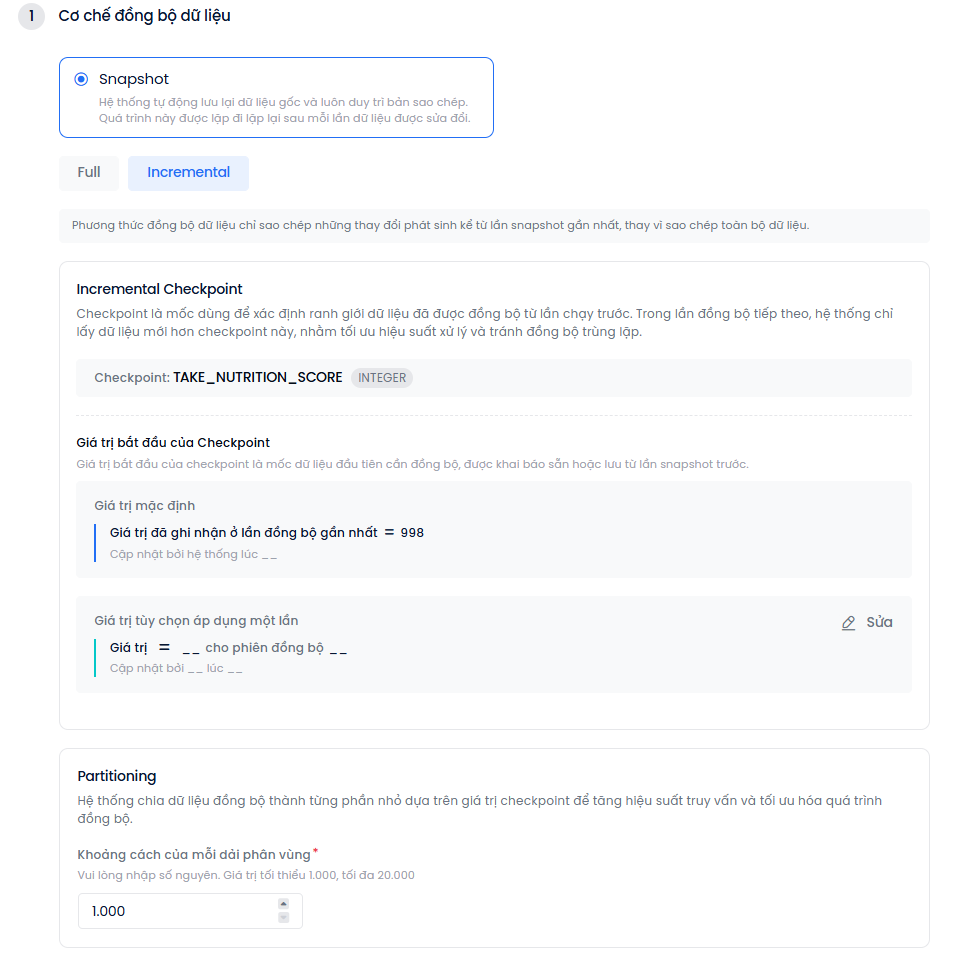The height and width of the screenshot is (962, 973).
Task: Click the TAKE_NUTRITION_SCORE checkpoint name
Action: coord(258,378)
